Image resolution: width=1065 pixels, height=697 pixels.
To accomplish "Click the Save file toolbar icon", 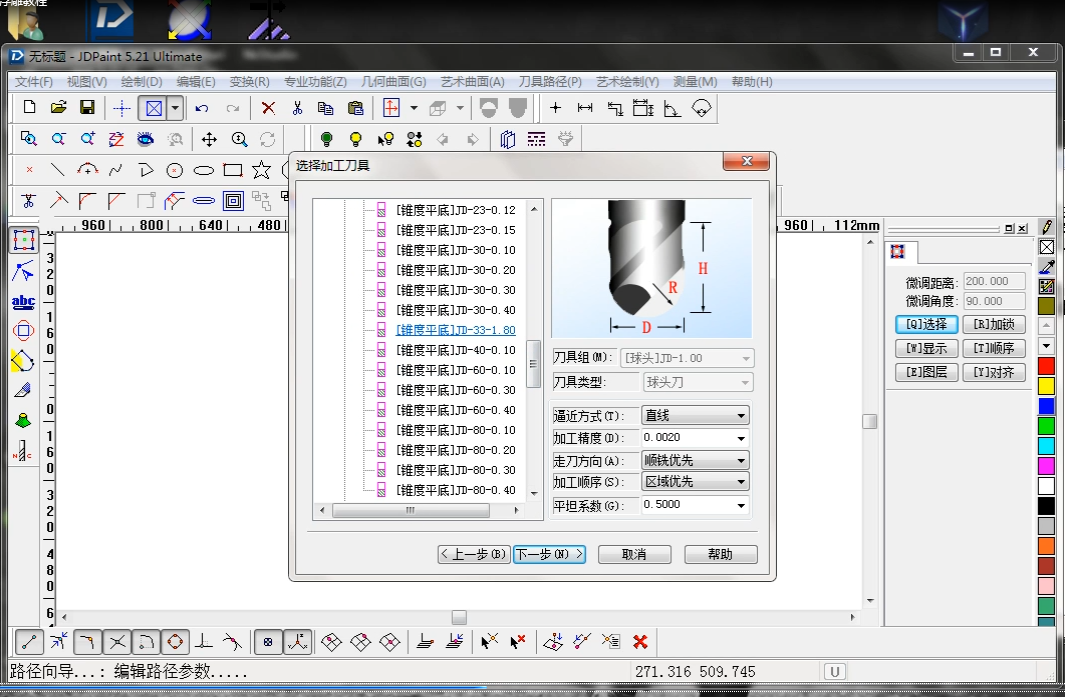I will tap(87, 108).
